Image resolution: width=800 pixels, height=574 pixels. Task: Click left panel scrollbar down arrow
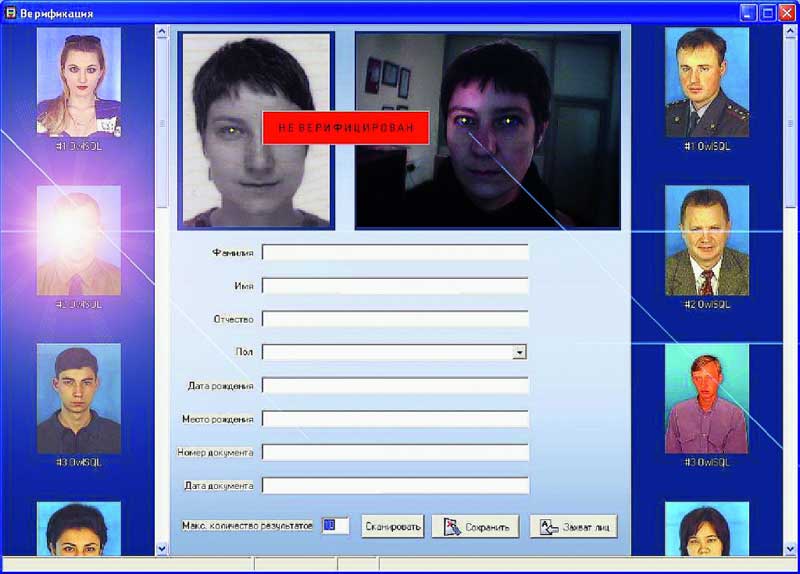[162, 549]
